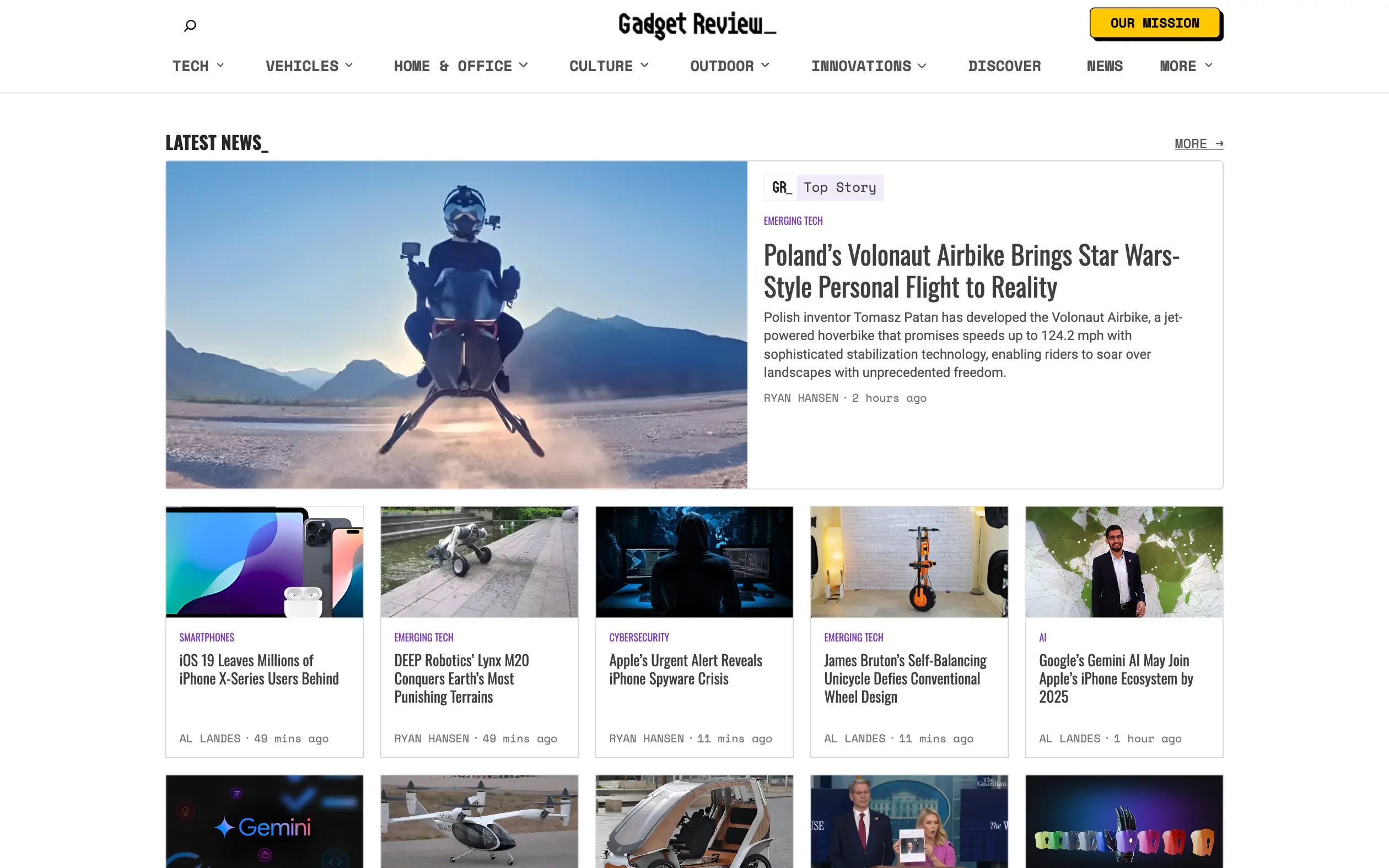This screenshot has width=1389, height=868.
Task: Open the OUTDOOR nav item
Action: tap(722, 66)
